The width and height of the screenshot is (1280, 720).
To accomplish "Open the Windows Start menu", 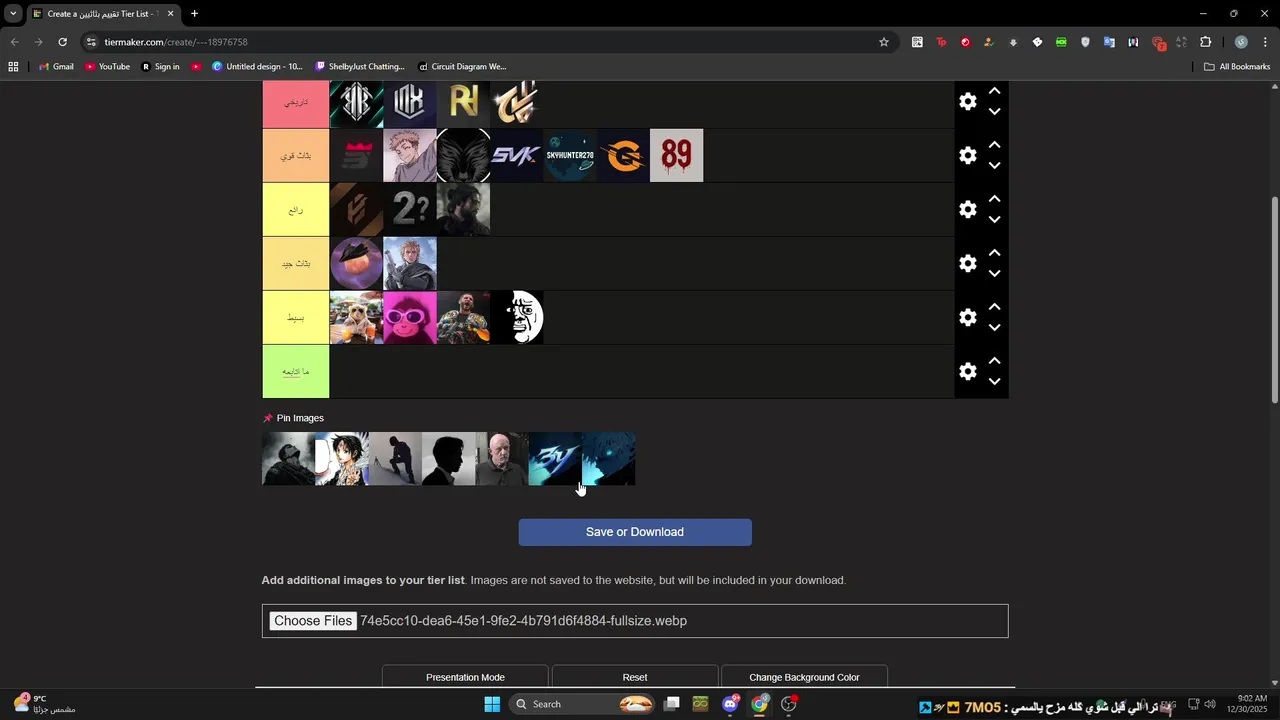I will 492,704.
